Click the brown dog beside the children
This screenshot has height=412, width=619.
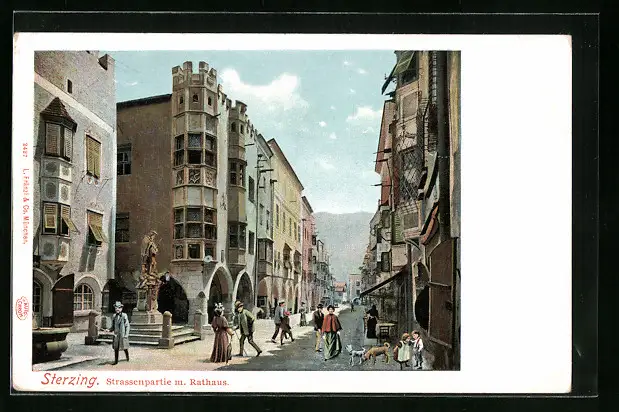pos(377,352)
